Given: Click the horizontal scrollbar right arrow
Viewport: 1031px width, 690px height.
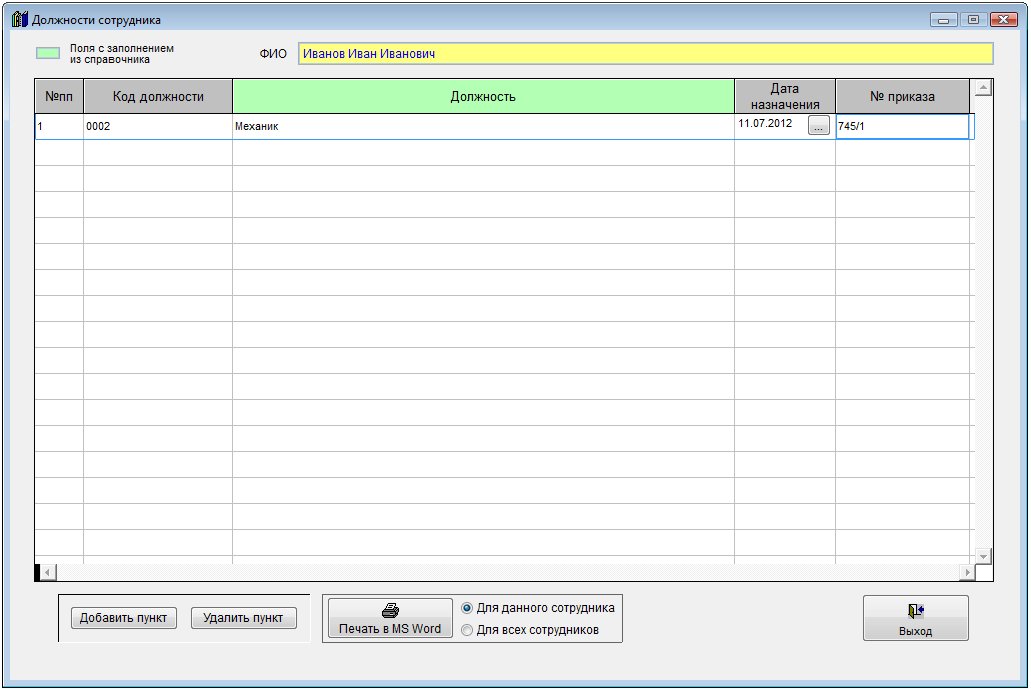Looking at the screenshot, I should 967,572.
